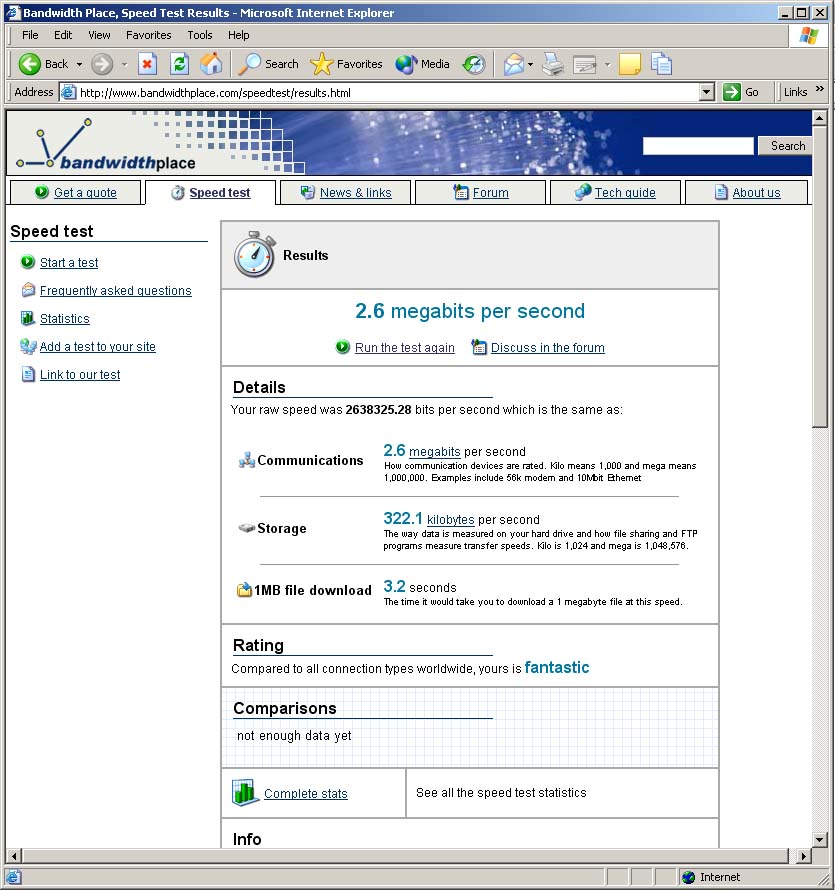Open the File menu
The height and width of the screenshot is (890, 835).
pos(30,35)
